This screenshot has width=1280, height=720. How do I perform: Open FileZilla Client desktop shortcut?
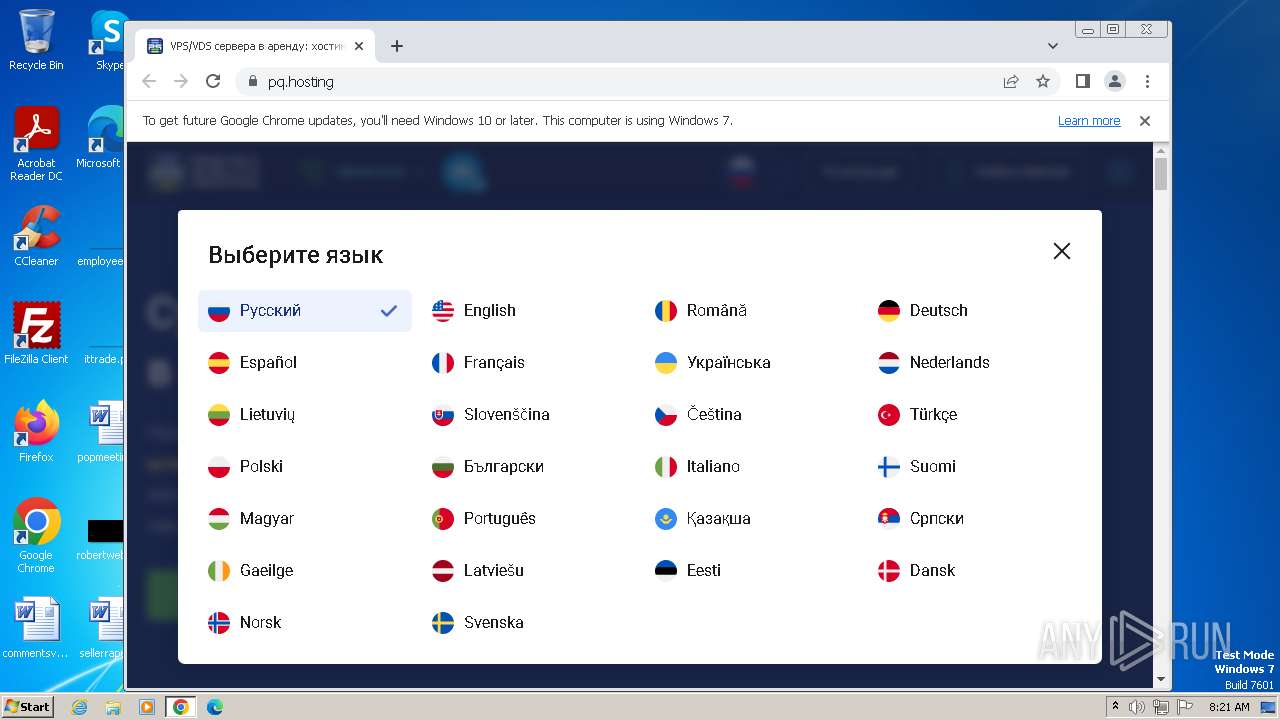coord(36,334)
